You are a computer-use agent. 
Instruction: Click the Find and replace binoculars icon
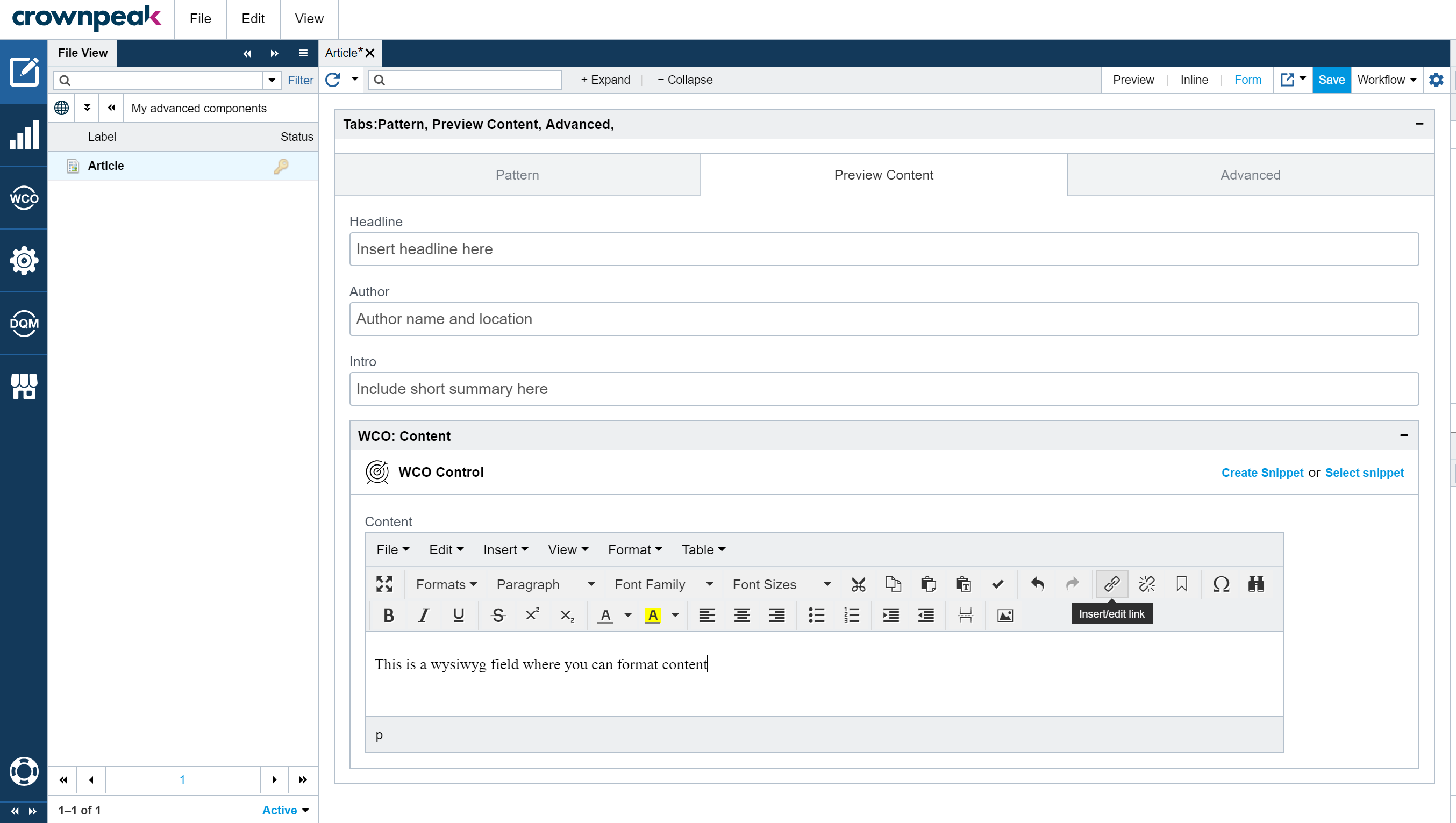[1256, 584]
